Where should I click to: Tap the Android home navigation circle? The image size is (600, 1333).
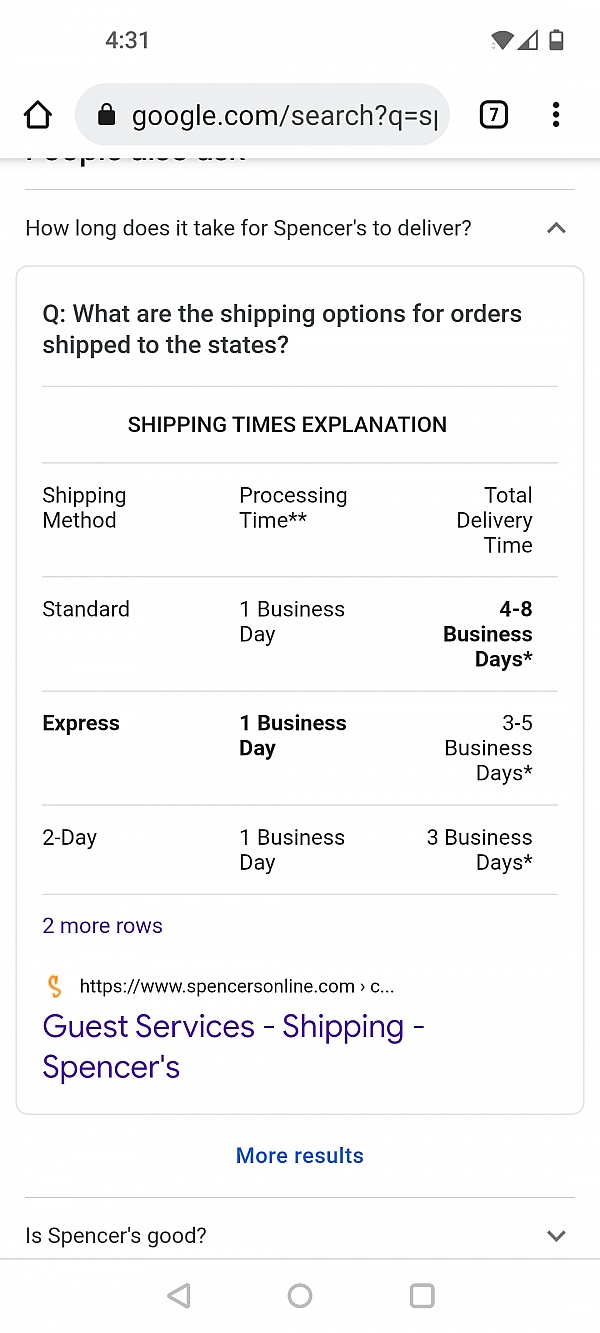pos(299,1295)
